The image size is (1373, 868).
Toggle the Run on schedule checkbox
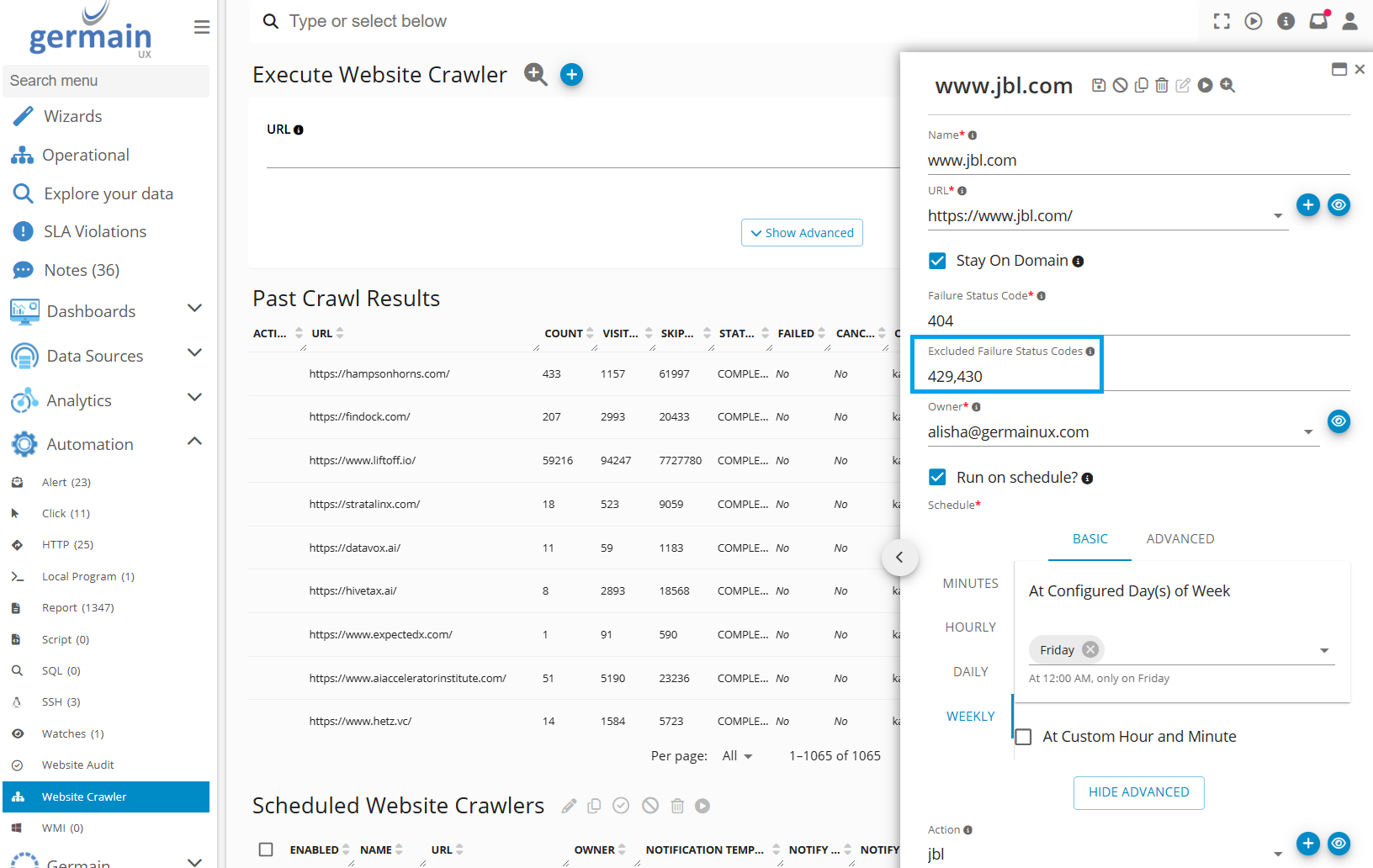point(937,478)
